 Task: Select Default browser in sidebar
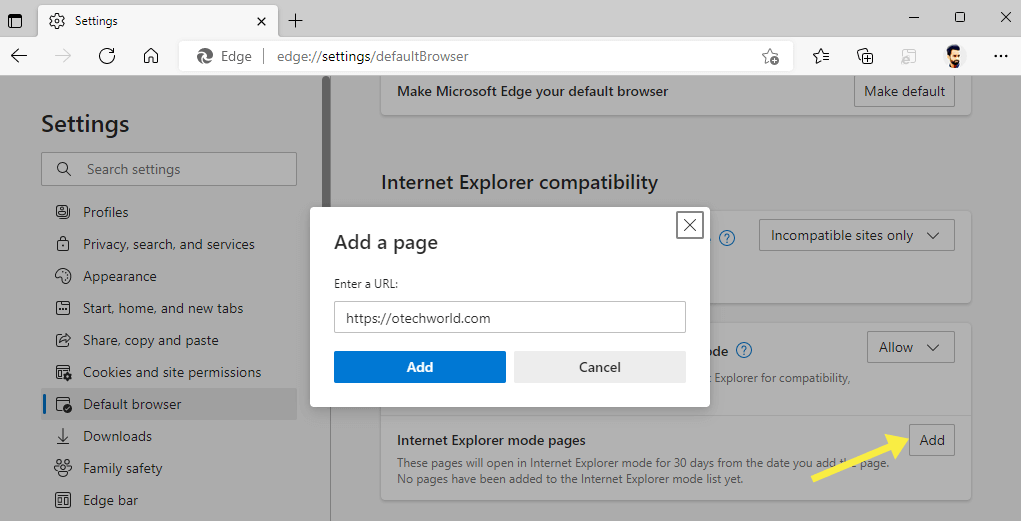[169, 404]
